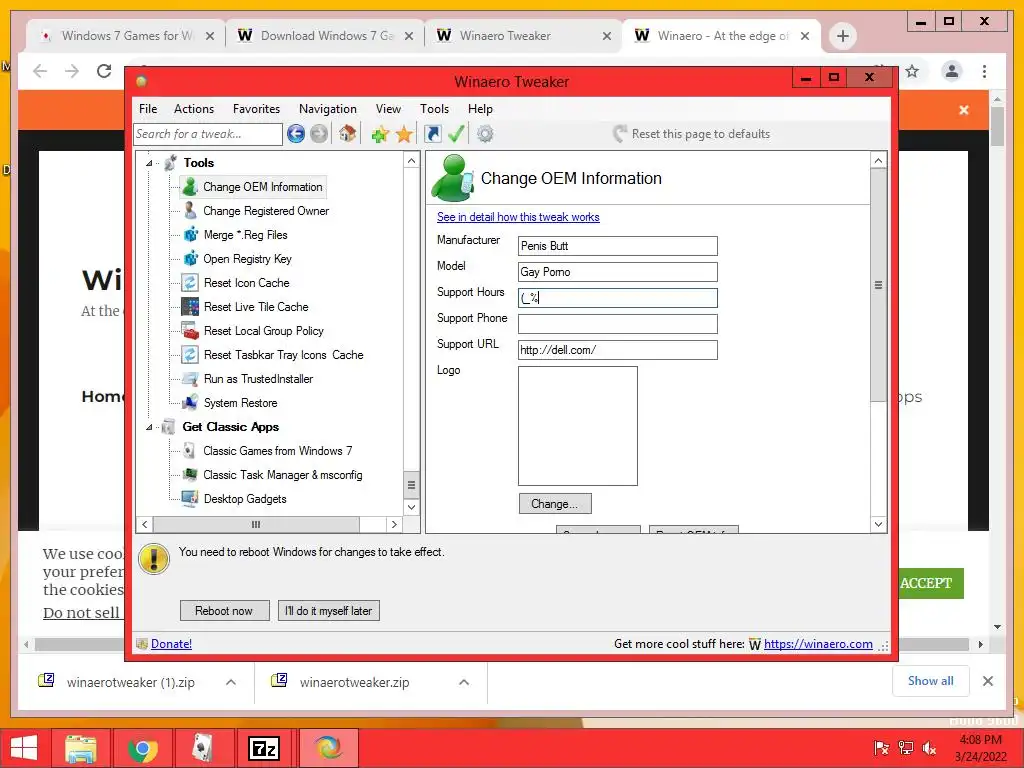The image size is (1024, 768).
Task: Click ACCEPT on the cookie banner
Action: tap(926, 583)
